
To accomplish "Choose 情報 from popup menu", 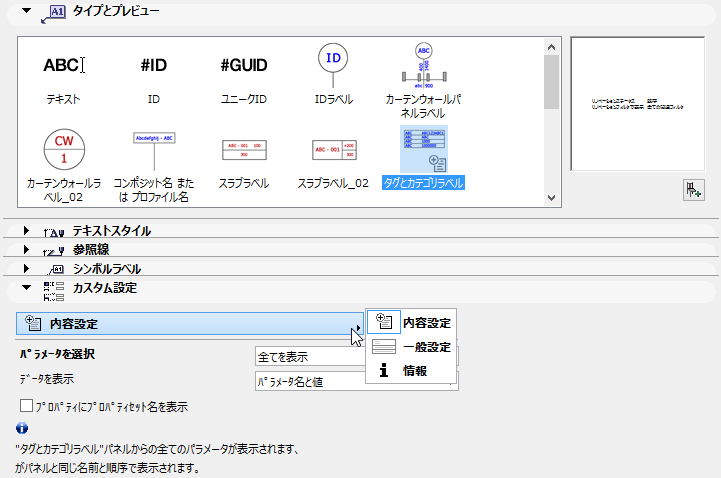I will pyautogui.click(x=412, y=370).
